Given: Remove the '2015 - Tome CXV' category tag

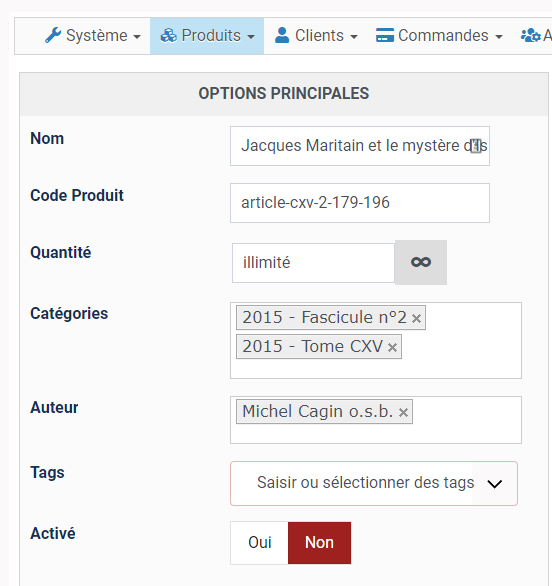Looking at the screenshot, I should pos(392,348).
